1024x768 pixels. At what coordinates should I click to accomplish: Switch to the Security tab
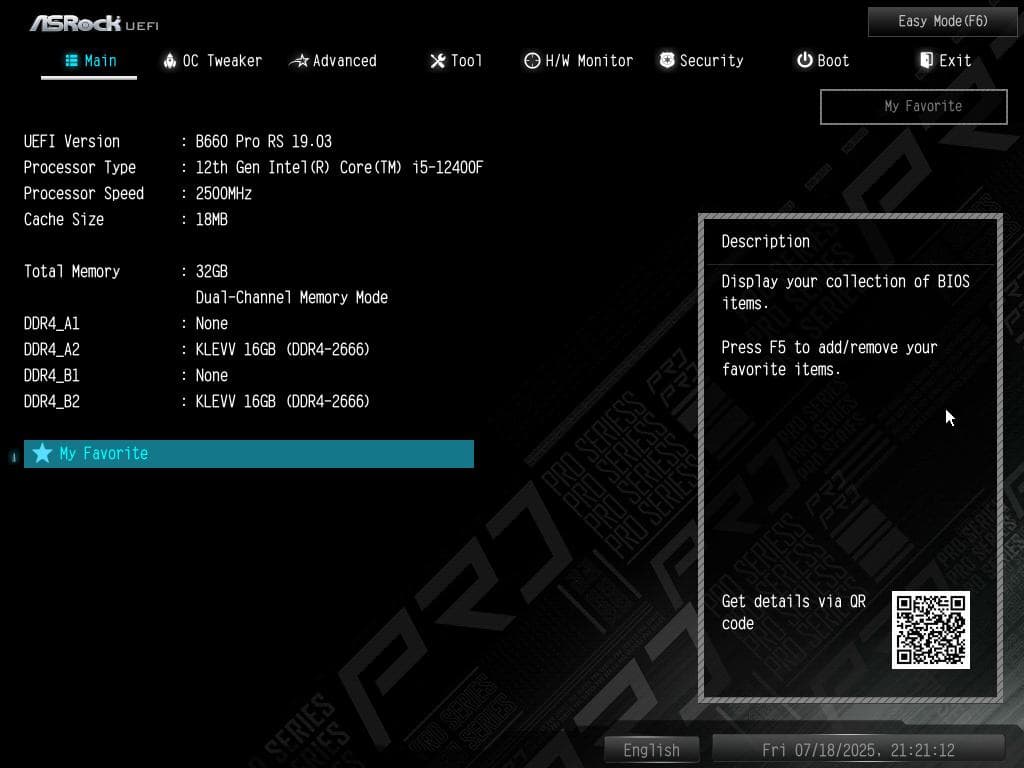point(702,60)
